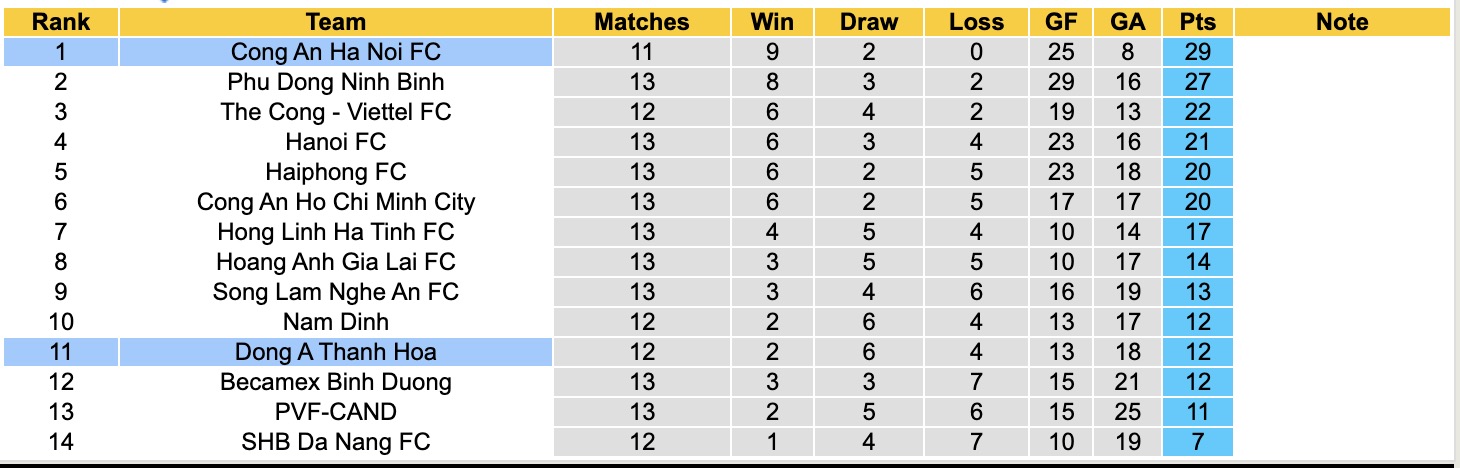
Task: Select Cong An Ho Chi Minh City
Action: click(x=336, y=202)
